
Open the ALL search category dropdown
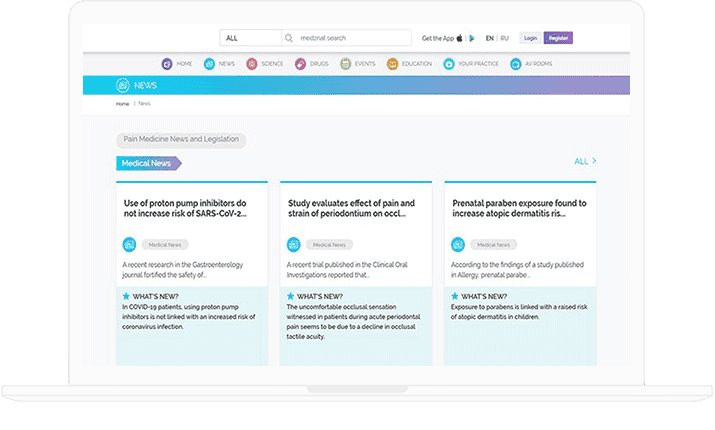(x=251, y=38)
